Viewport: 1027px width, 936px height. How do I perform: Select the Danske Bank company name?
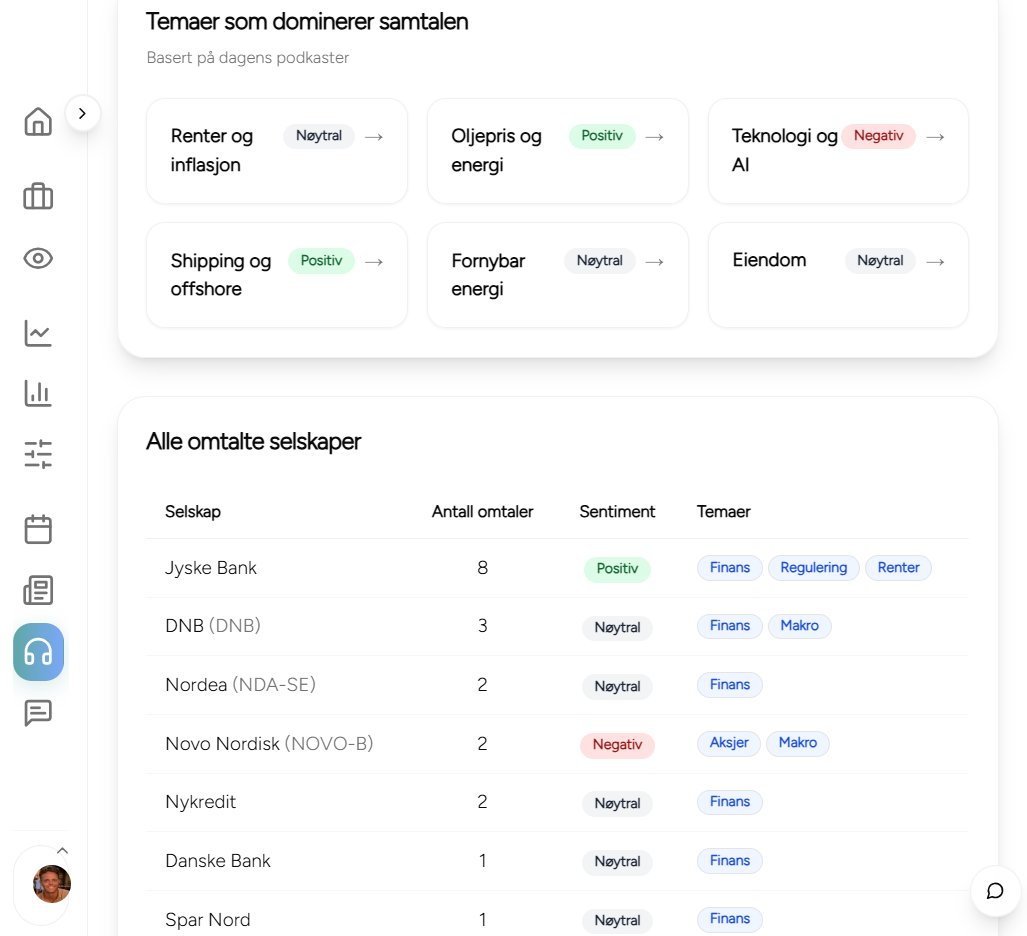click(217, 861)
